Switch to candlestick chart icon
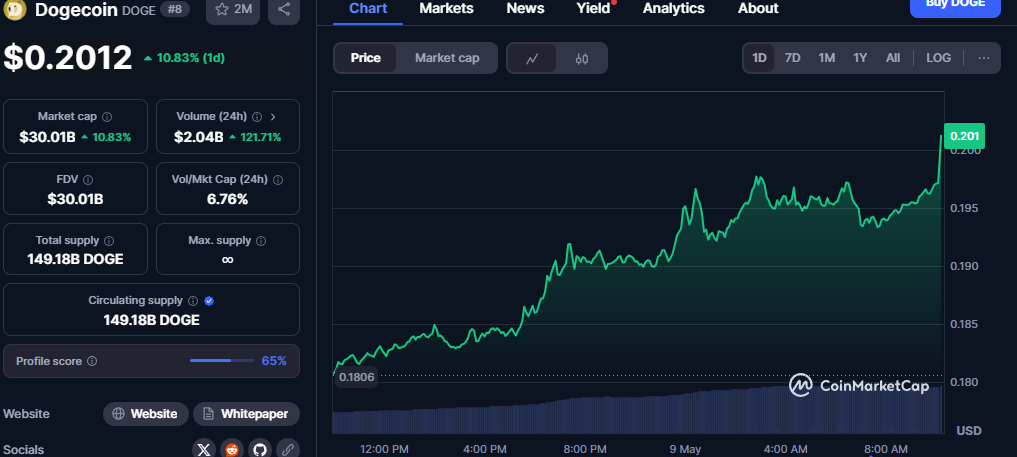1017x457 pixels. pyautogui.click(x=582, y=58)
